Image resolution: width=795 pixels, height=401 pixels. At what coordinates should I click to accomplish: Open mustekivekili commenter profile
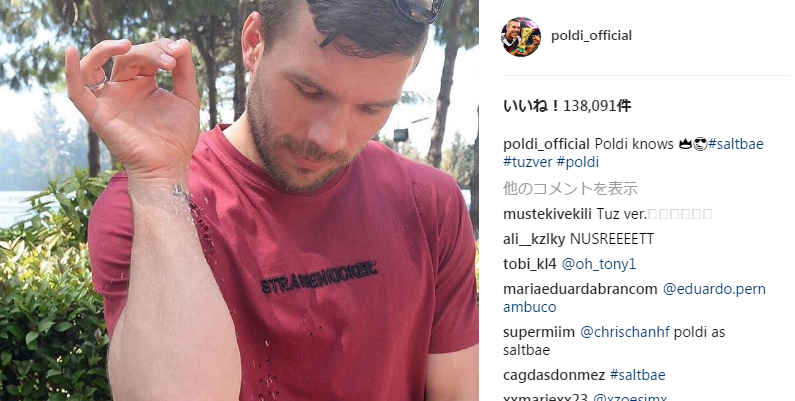click(x=547, y=214)
